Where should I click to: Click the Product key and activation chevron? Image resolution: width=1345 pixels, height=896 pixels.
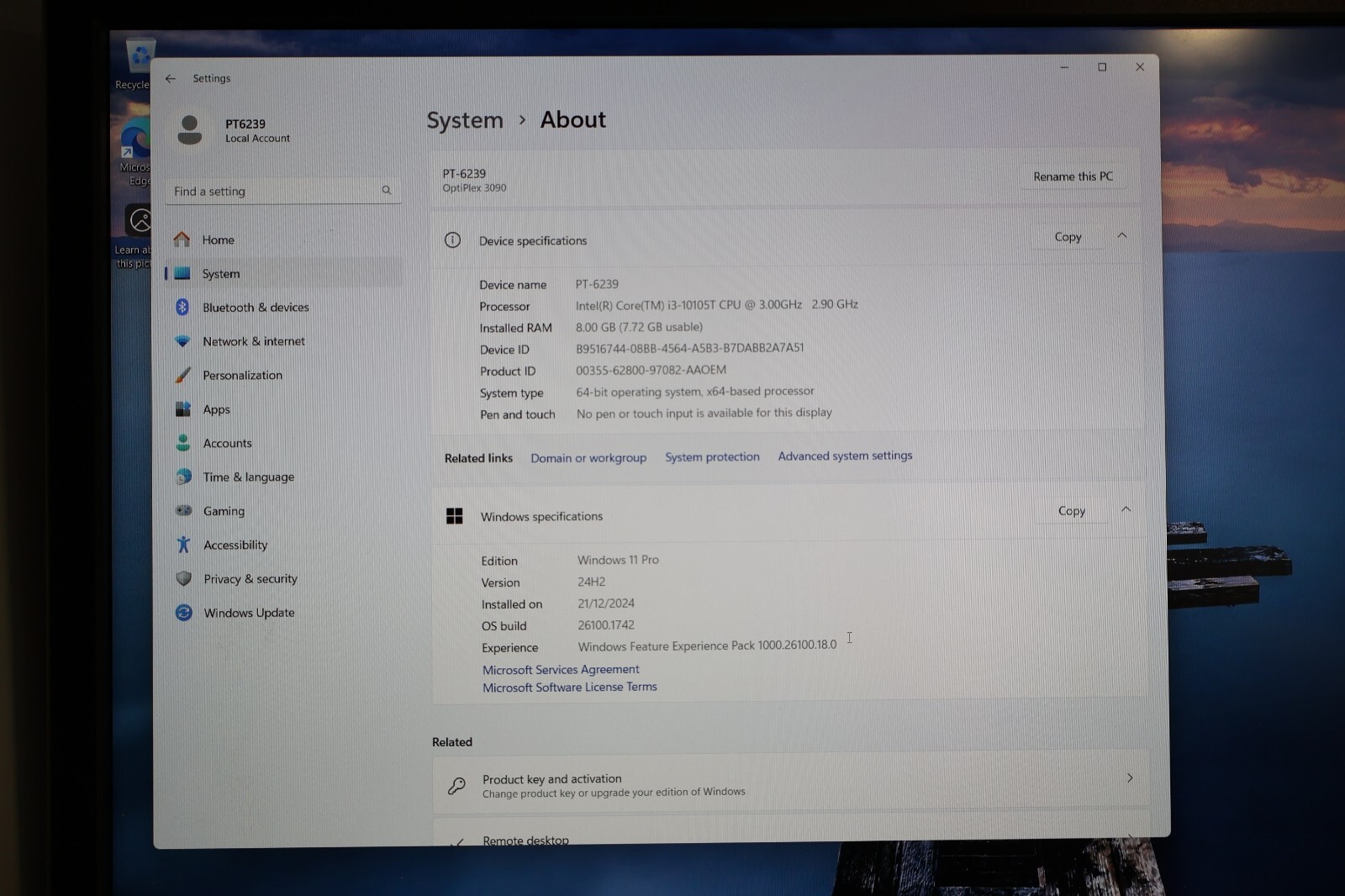(1130, 778)
